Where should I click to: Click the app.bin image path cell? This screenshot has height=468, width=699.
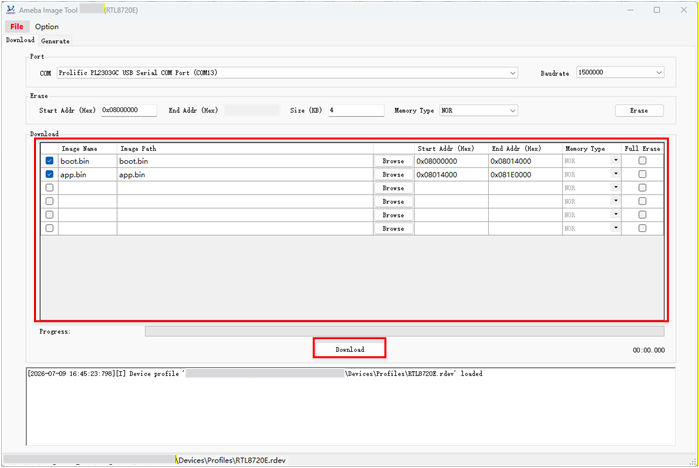click(x=245, y=174)
